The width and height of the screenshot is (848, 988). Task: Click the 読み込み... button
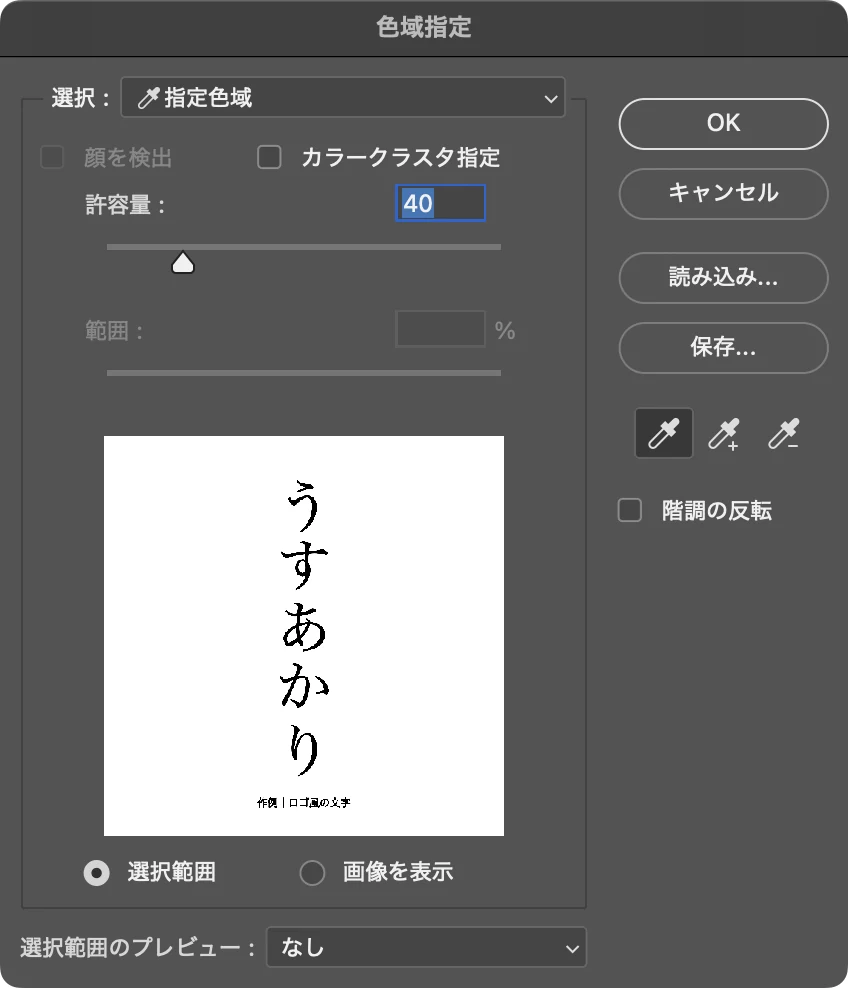coord(723,278)
